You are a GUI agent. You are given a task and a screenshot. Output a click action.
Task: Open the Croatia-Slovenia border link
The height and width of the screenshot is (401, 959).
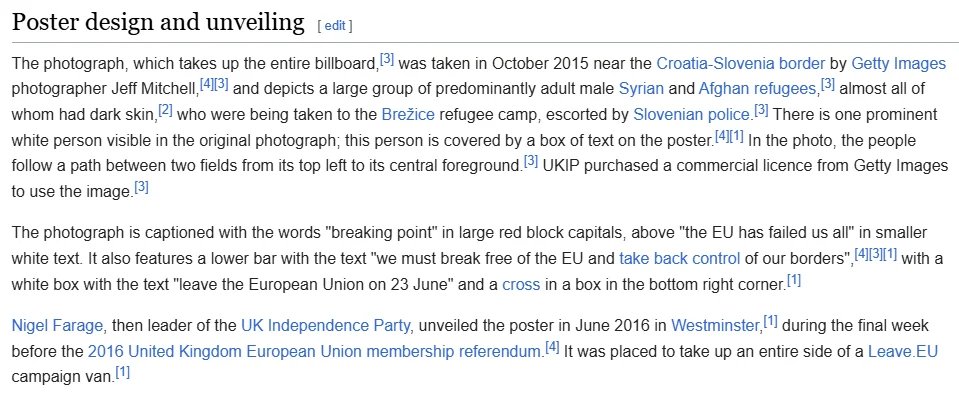point(741,64)
